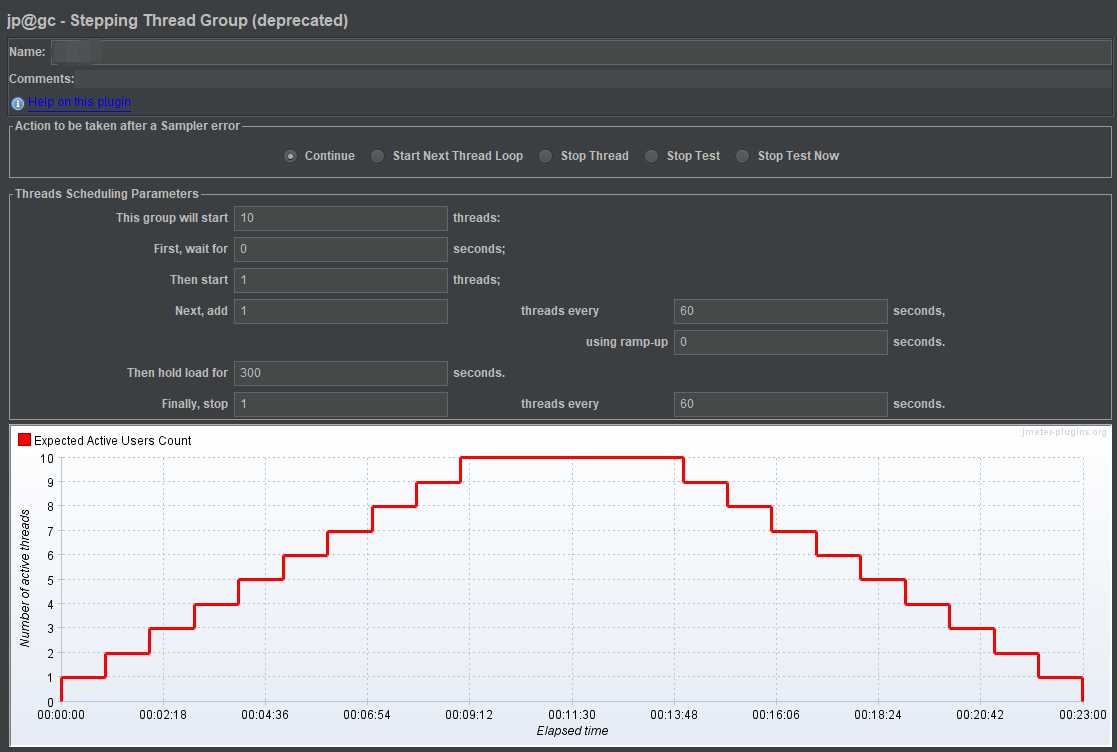Open the 'Help on this plugin' link
The image size is (1117, 752).
pyautogui.click(x=79, y=102)
